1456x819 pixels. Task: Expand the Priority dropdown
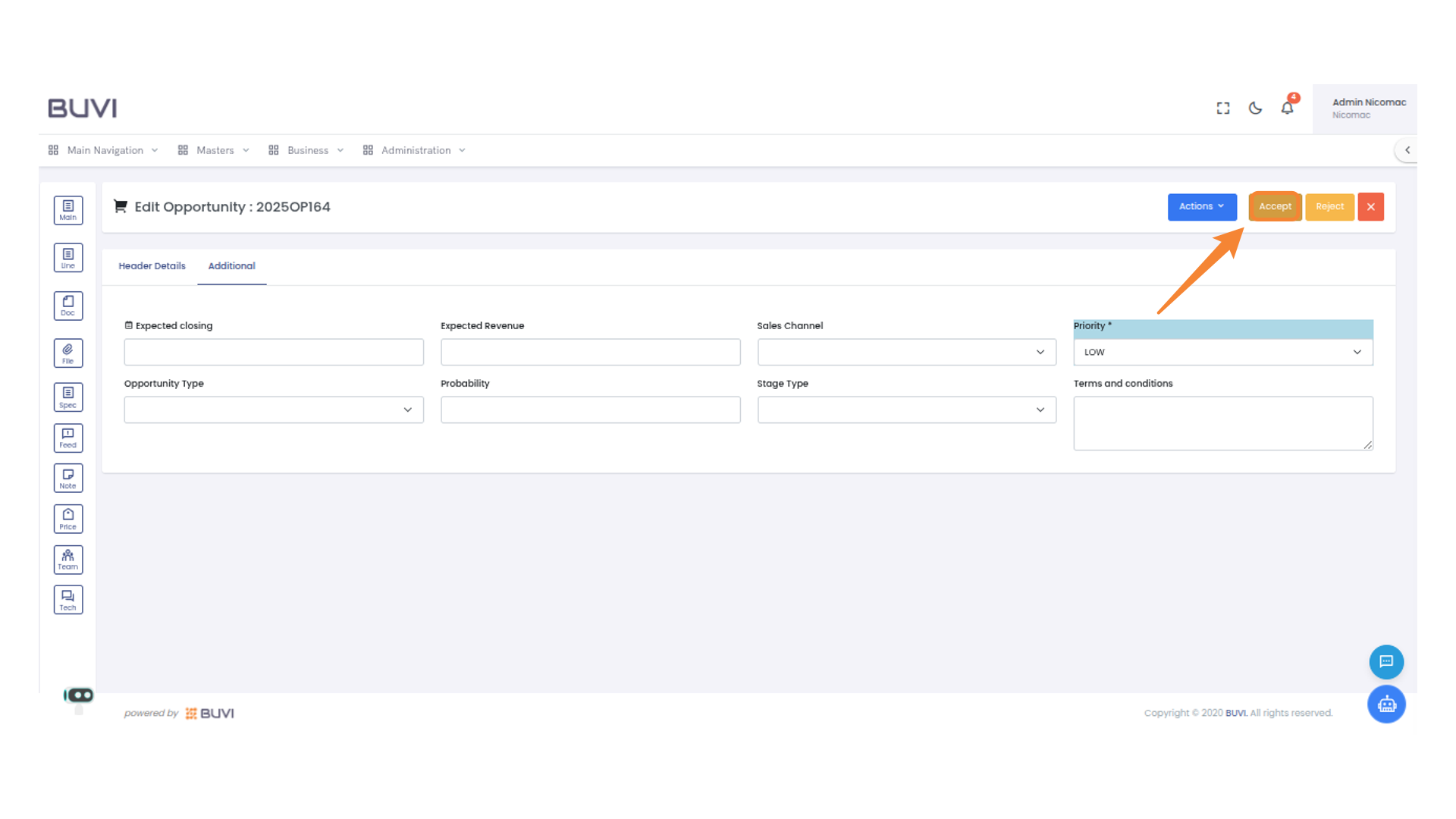click(1222, 352)
